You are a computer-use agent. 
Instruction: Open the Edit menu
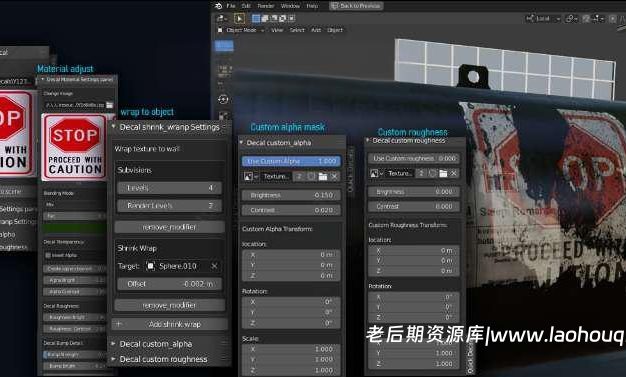point(246,6)
